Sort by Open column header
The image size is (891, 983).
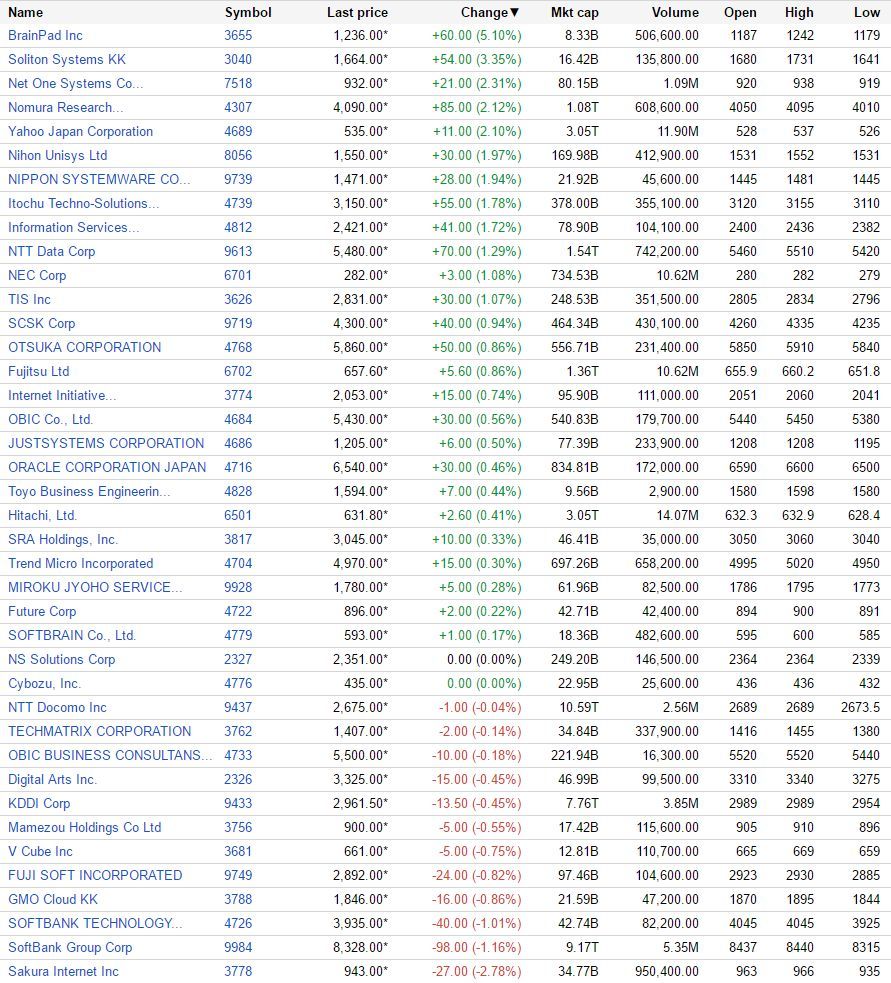pos(741,13)
